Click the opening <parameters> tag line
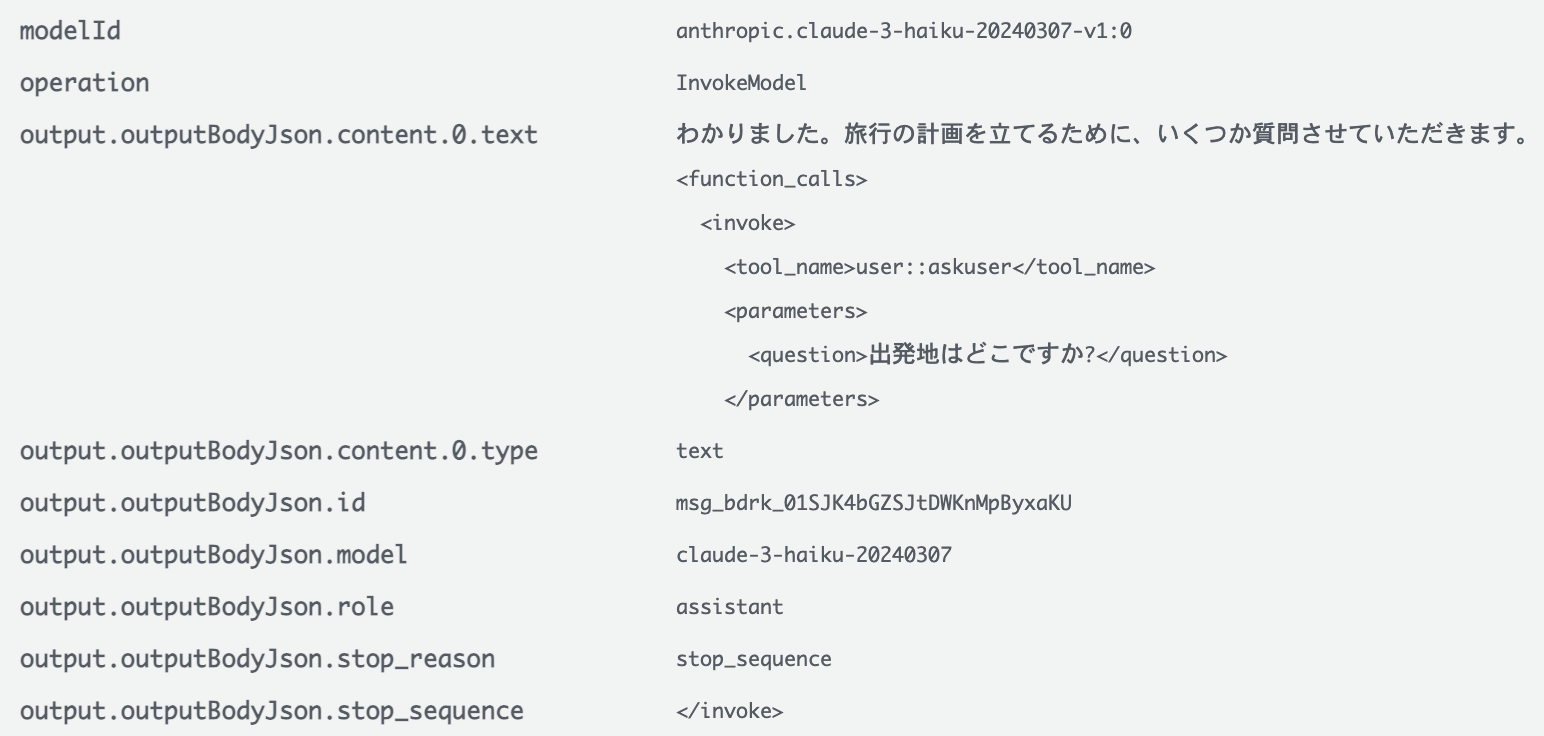 [x=795, y=312]
